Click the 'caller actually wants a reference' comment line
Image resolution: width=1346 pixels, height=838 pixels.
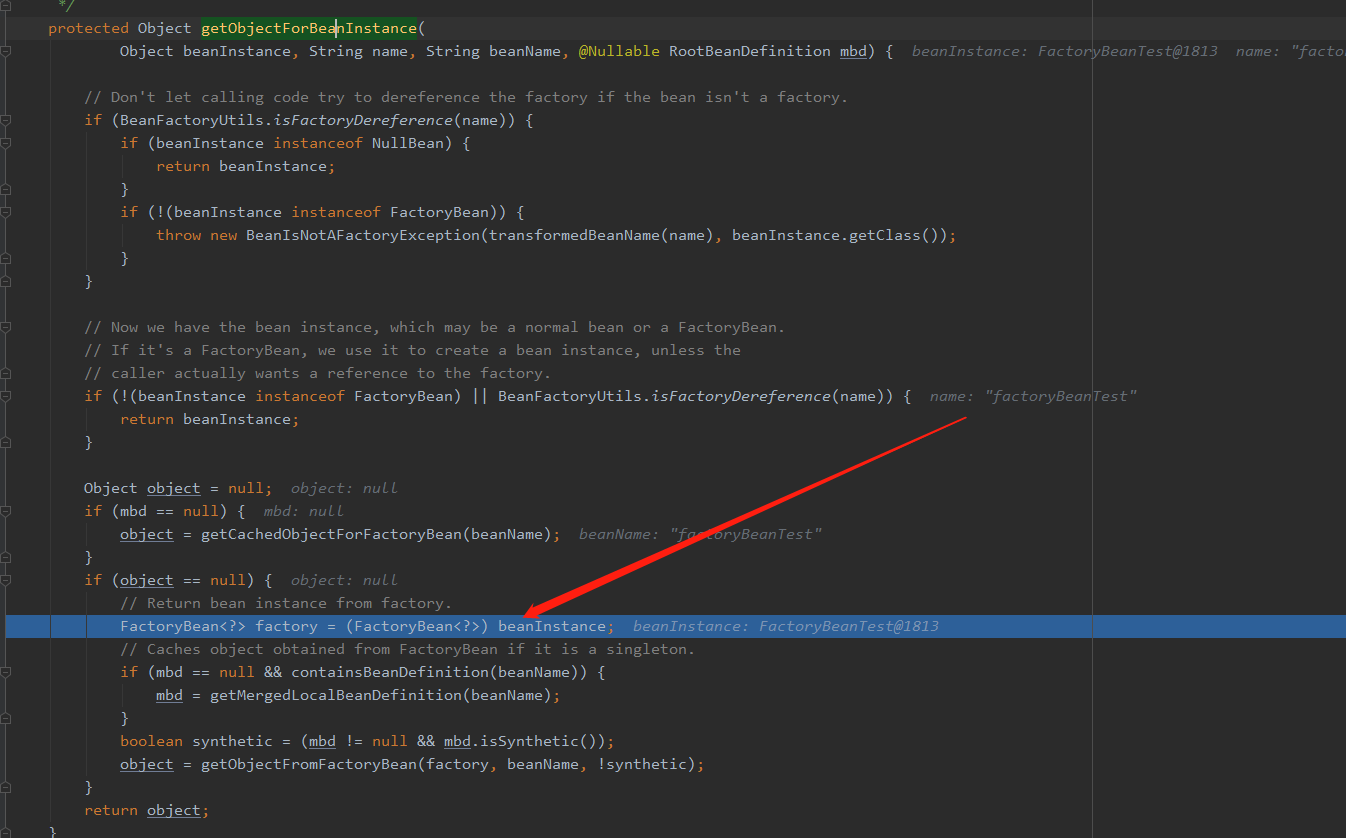click(x=318, y=373)
